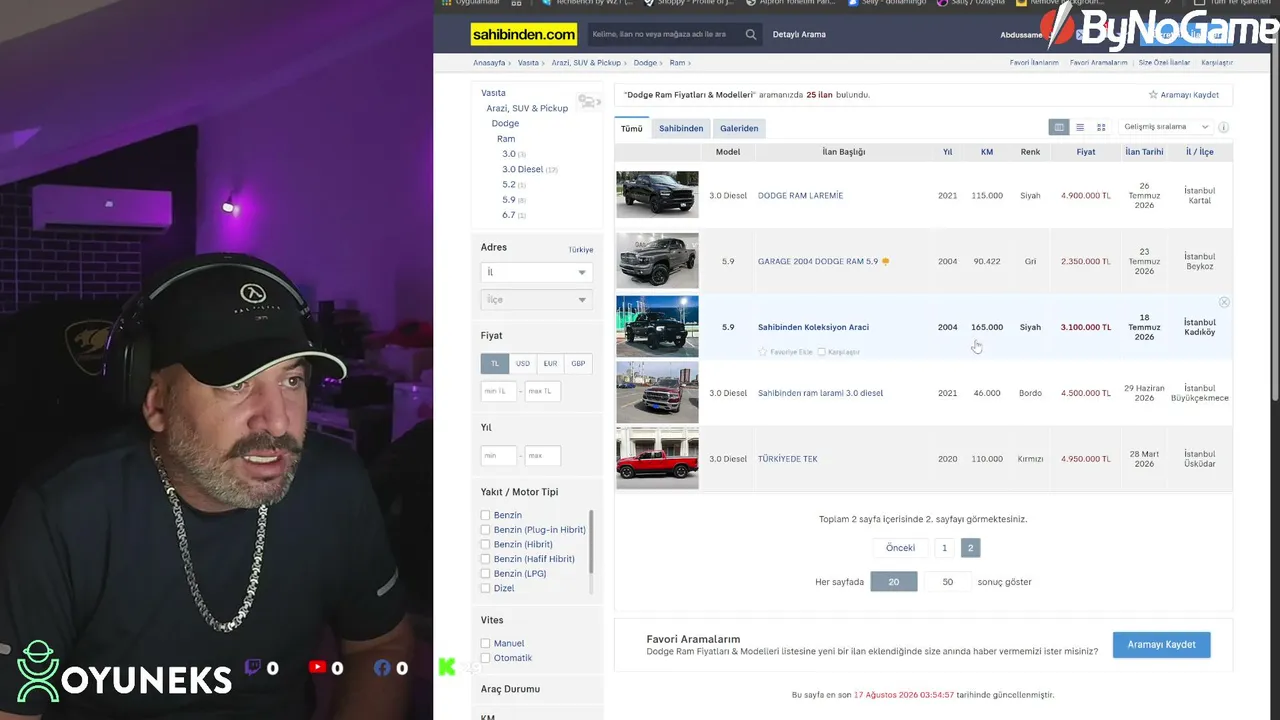Open Anasayfa in the breadcrumb

(x=489, y=63)
